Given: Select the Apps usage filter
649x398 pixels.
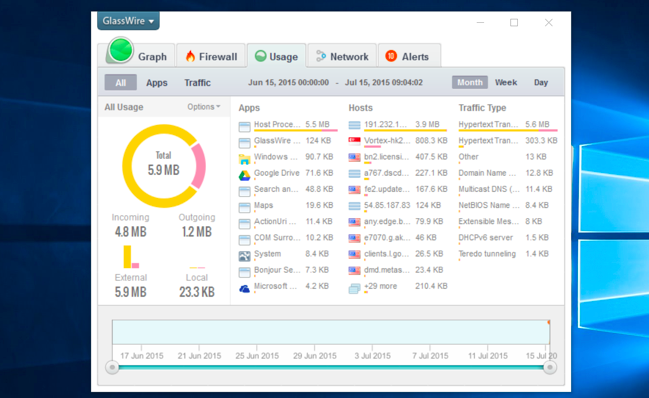Looking at the screenshot, I should click(156, 83).
